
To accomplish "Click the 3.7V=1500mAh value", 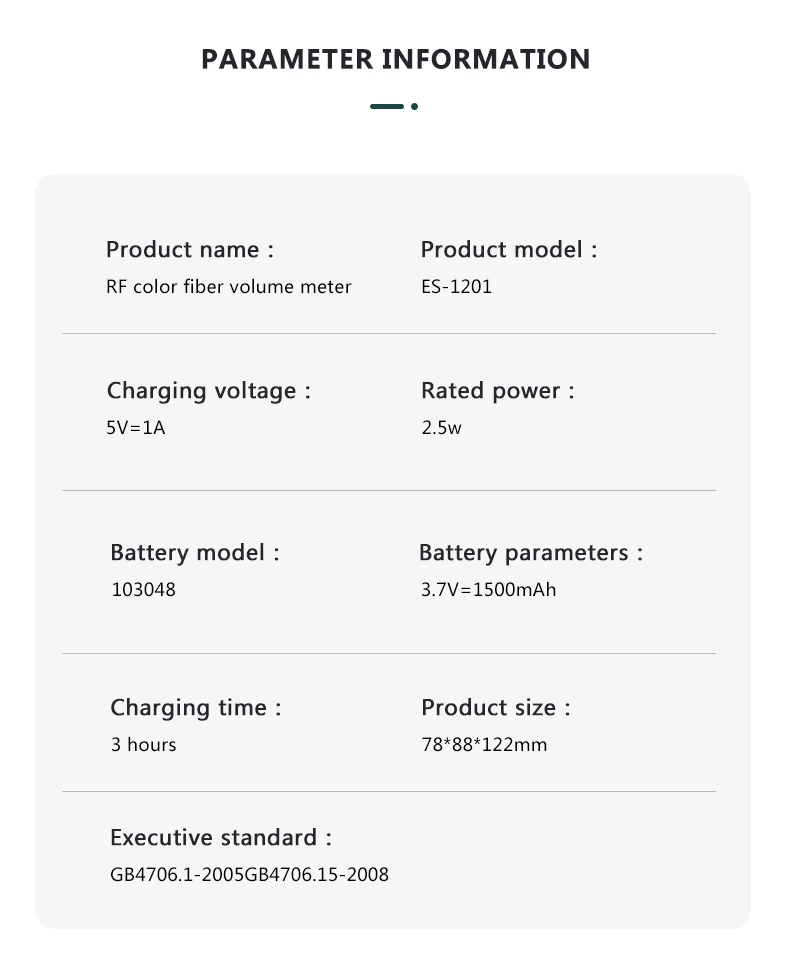I will (488, 590).
